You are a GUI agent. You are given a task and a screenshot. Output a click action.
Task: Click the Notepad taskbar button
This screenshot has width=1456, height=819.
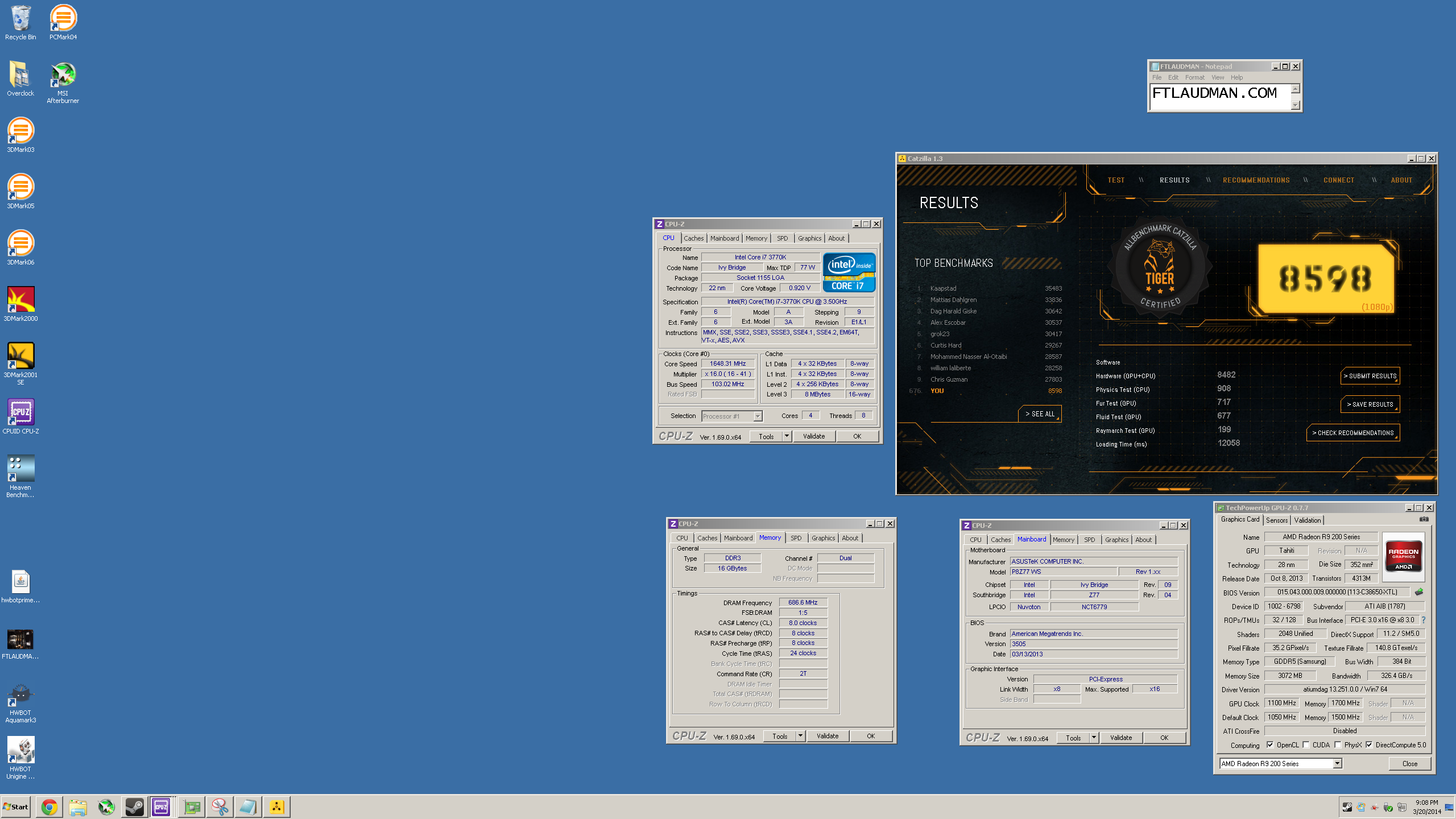tap(249, 807)
